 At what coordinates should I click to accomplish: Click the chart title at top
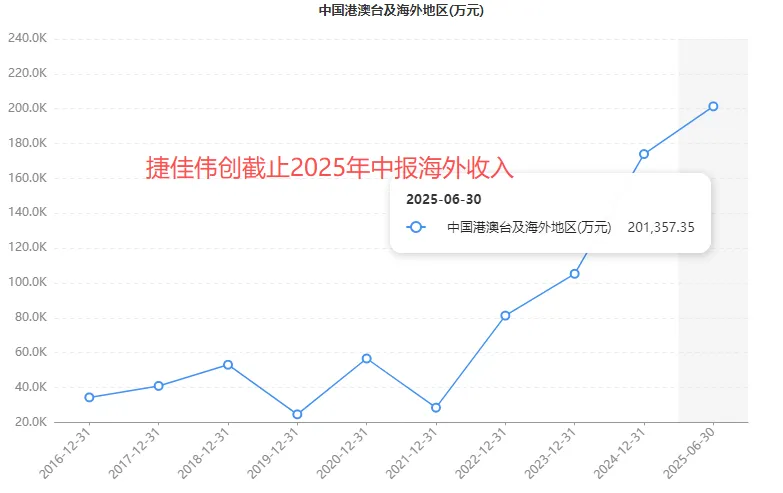(401, 10)
